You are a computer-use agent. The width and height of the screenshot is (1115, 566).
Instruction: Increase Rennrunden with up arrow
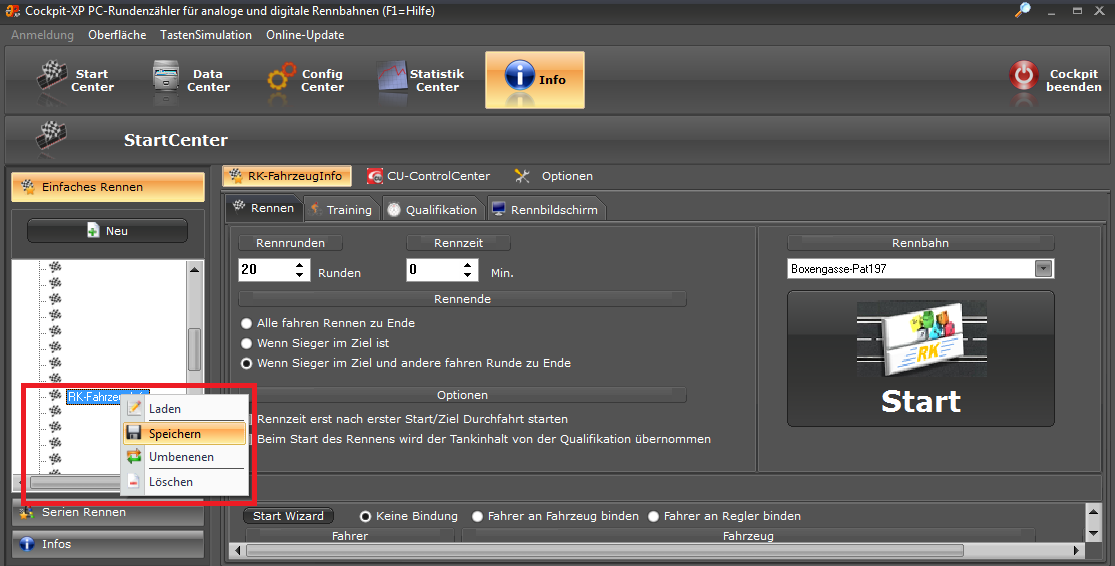[300, 265]
